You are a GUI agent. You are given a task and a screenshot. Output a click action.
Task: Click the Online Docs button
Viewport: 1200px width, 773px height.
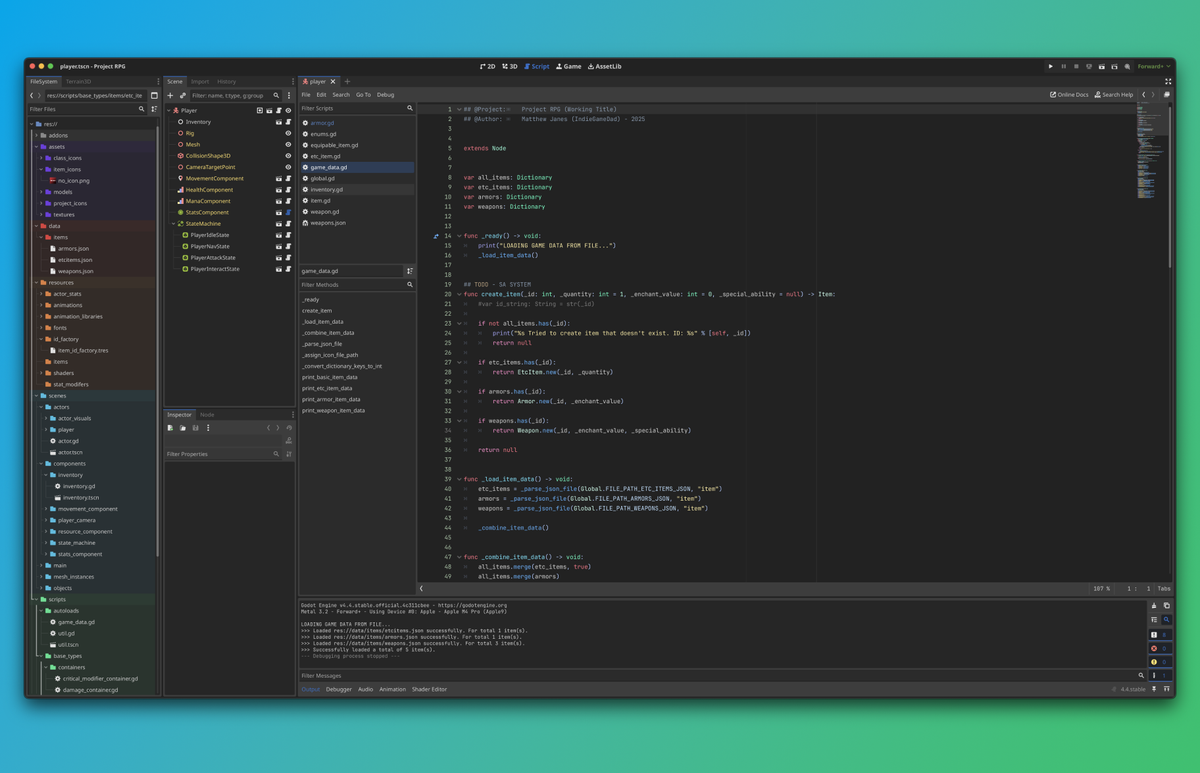[x=1069, y=95]
